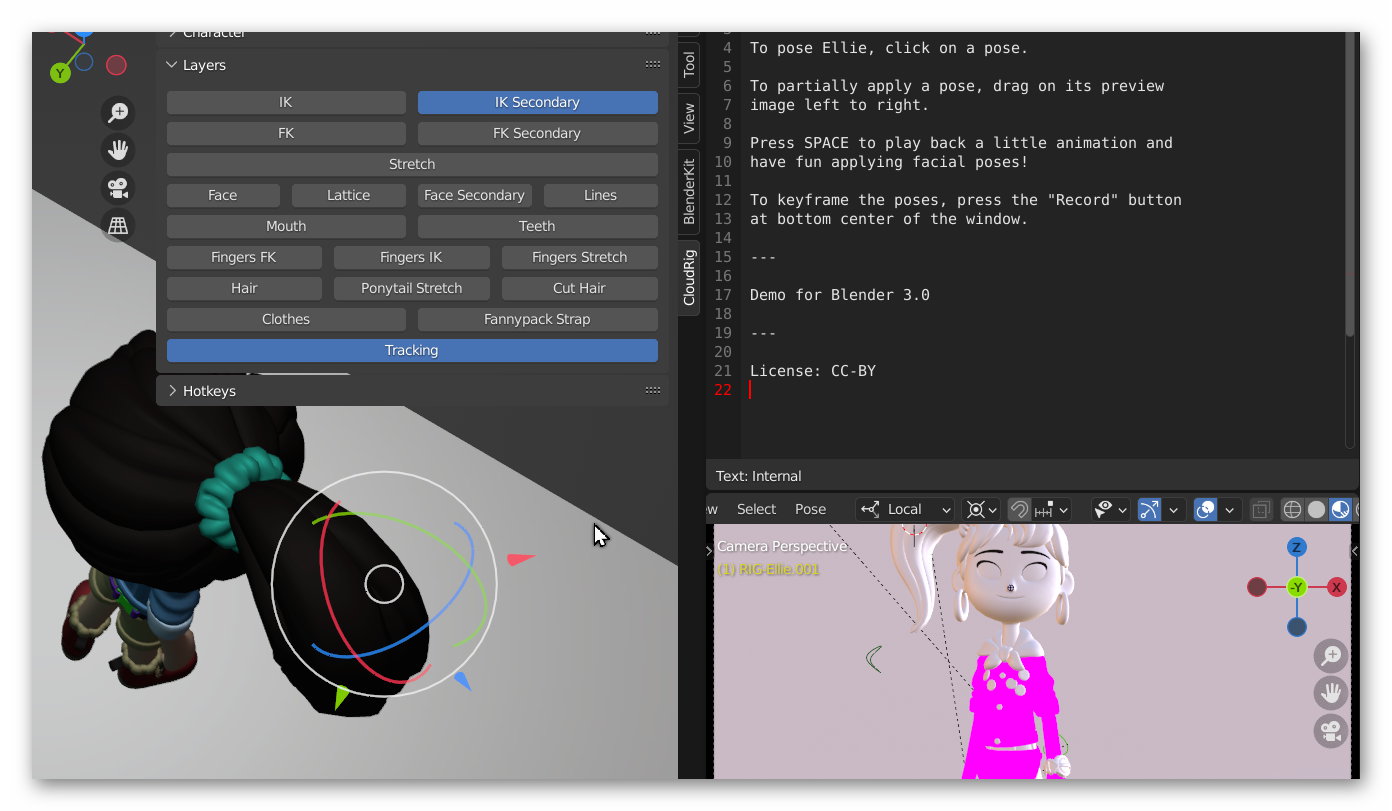The height and width of the screenshot is (811, 1392).
Task: Expand the Hotkeys panel
Action: point(172,390)
